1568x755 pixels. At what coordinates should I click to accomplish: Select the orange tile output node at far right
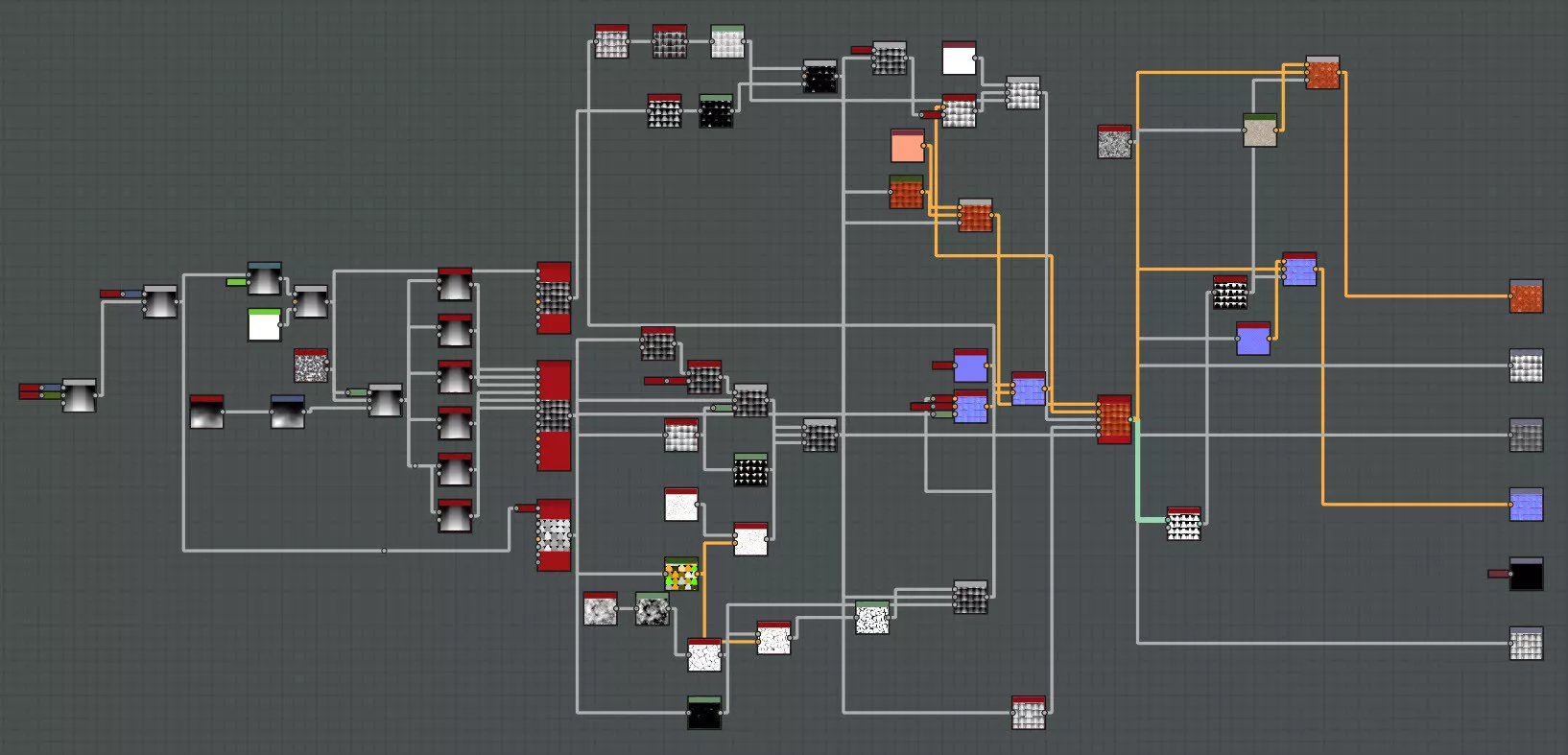pos(1526,296)
